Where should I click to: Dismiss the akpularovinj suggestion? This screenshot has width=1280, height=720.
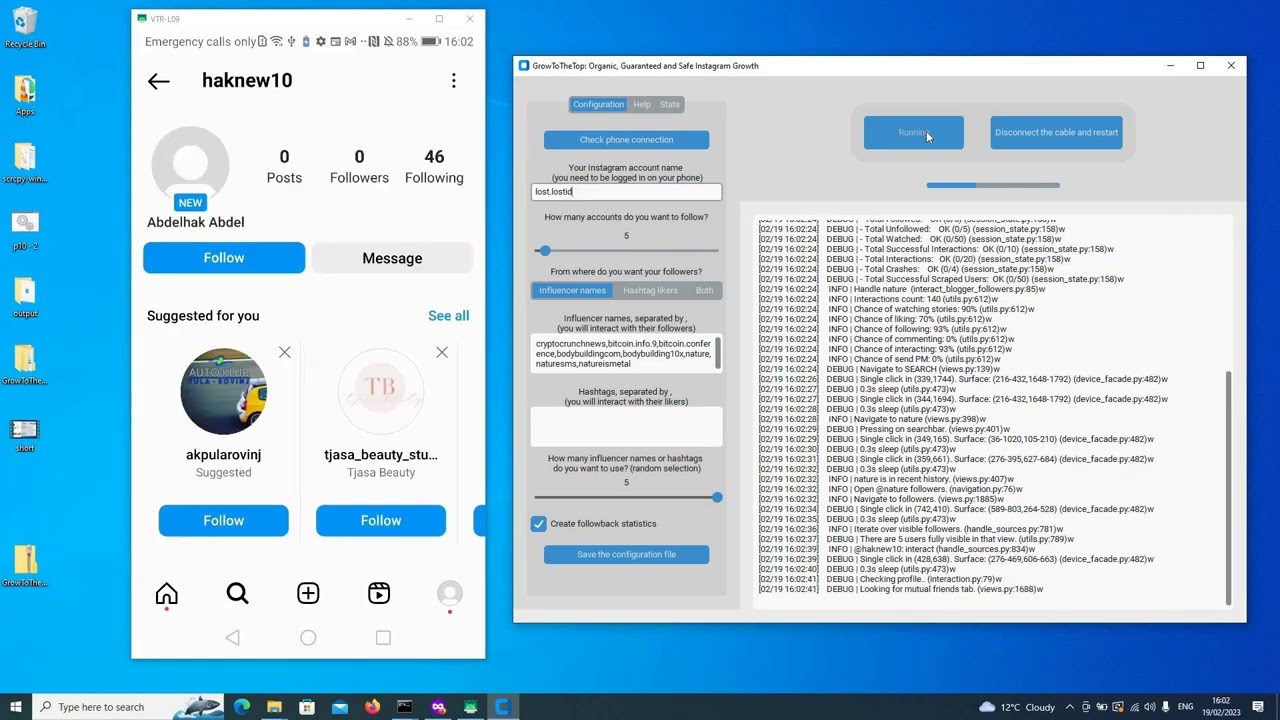pyautogui.click(x=285, y=352)
